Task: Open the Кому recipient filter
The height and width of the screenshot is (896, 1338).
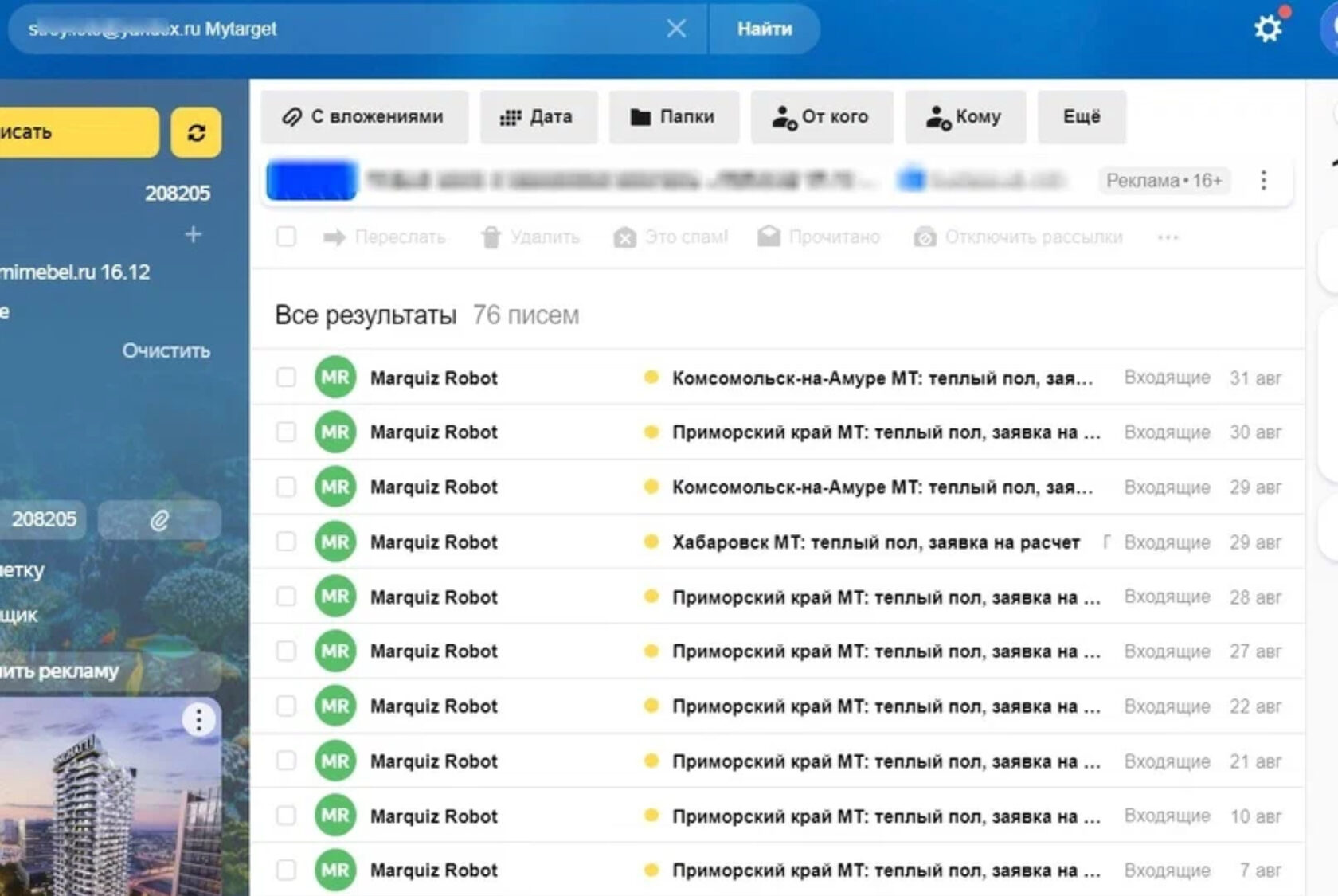Action: [x=965, y=117]
